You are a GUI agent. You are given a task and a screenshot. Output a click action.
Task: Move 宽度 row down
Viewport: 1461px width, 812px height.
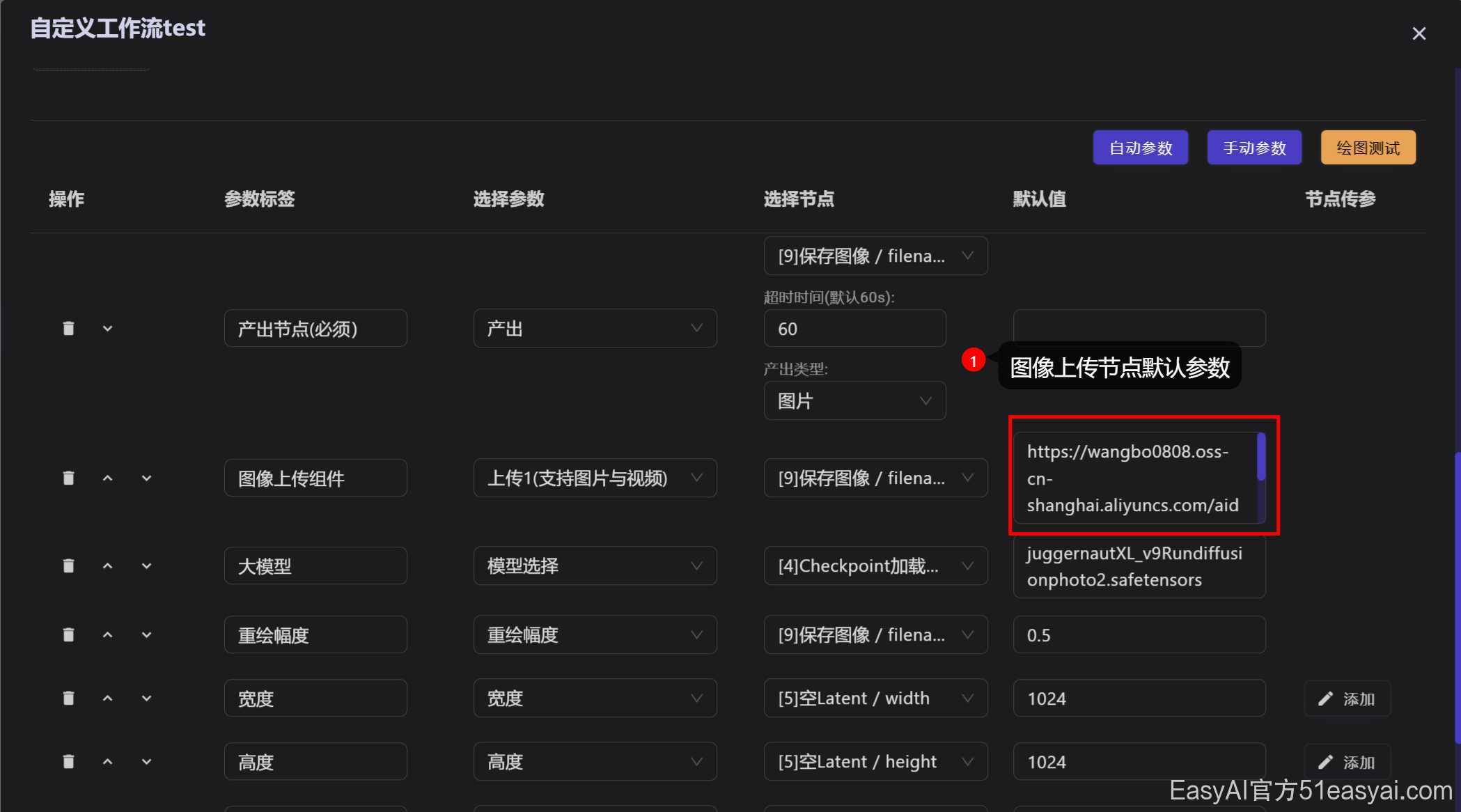pyautogui.click(x=146, y=698)
